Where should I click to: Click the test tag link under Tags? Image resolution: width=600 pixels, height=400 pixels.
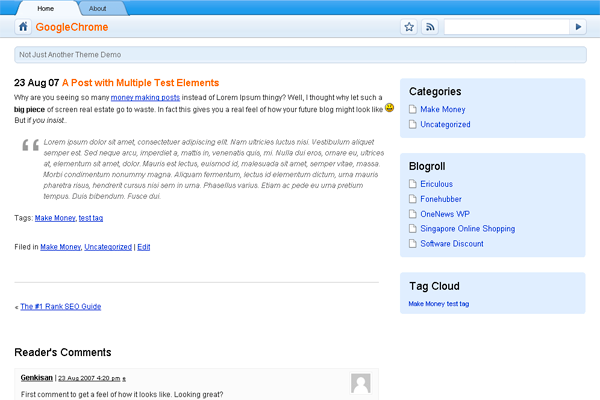91,218
